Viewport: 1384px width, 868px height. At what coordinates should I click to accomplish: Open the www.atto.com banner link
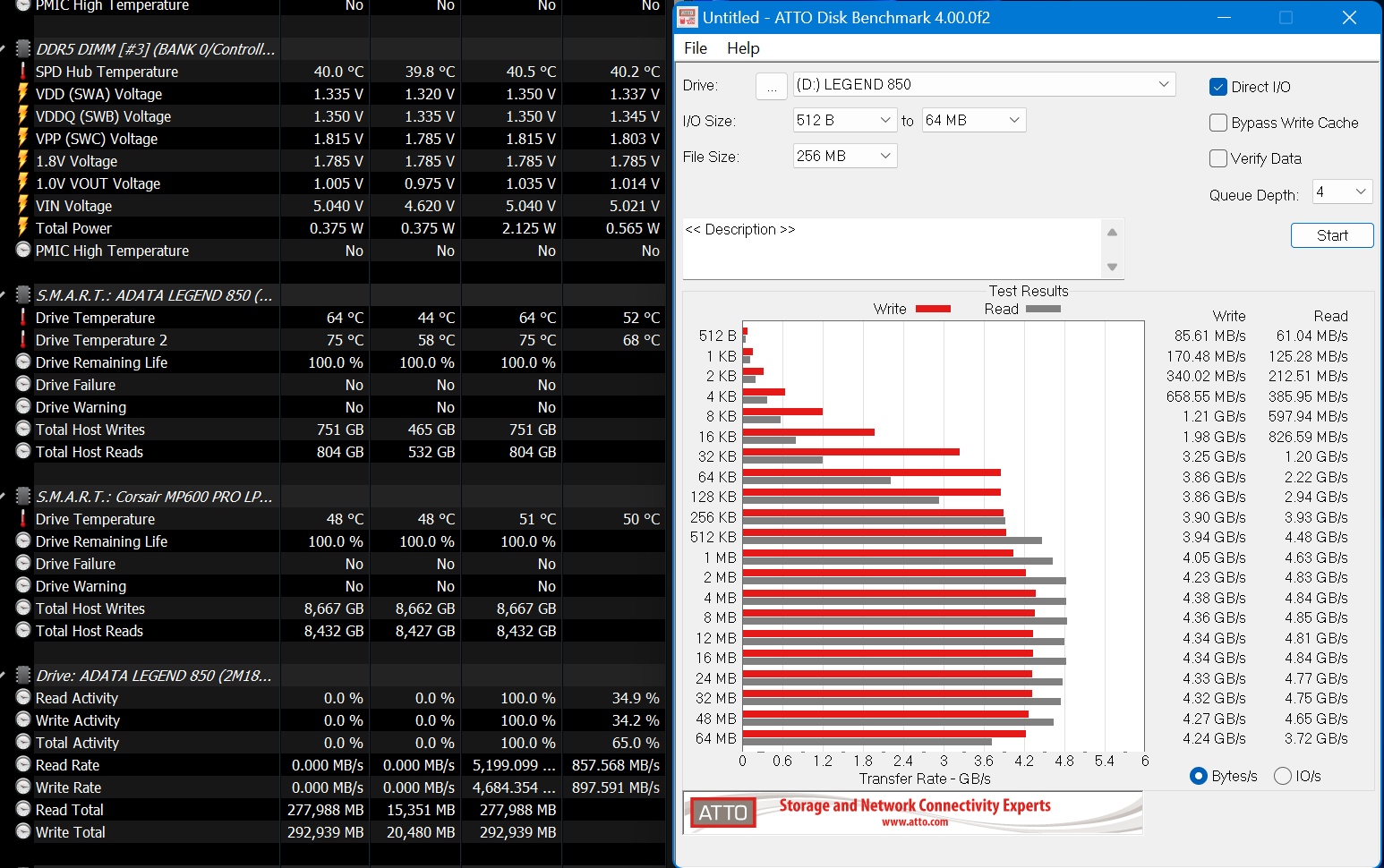coord(914,822)
